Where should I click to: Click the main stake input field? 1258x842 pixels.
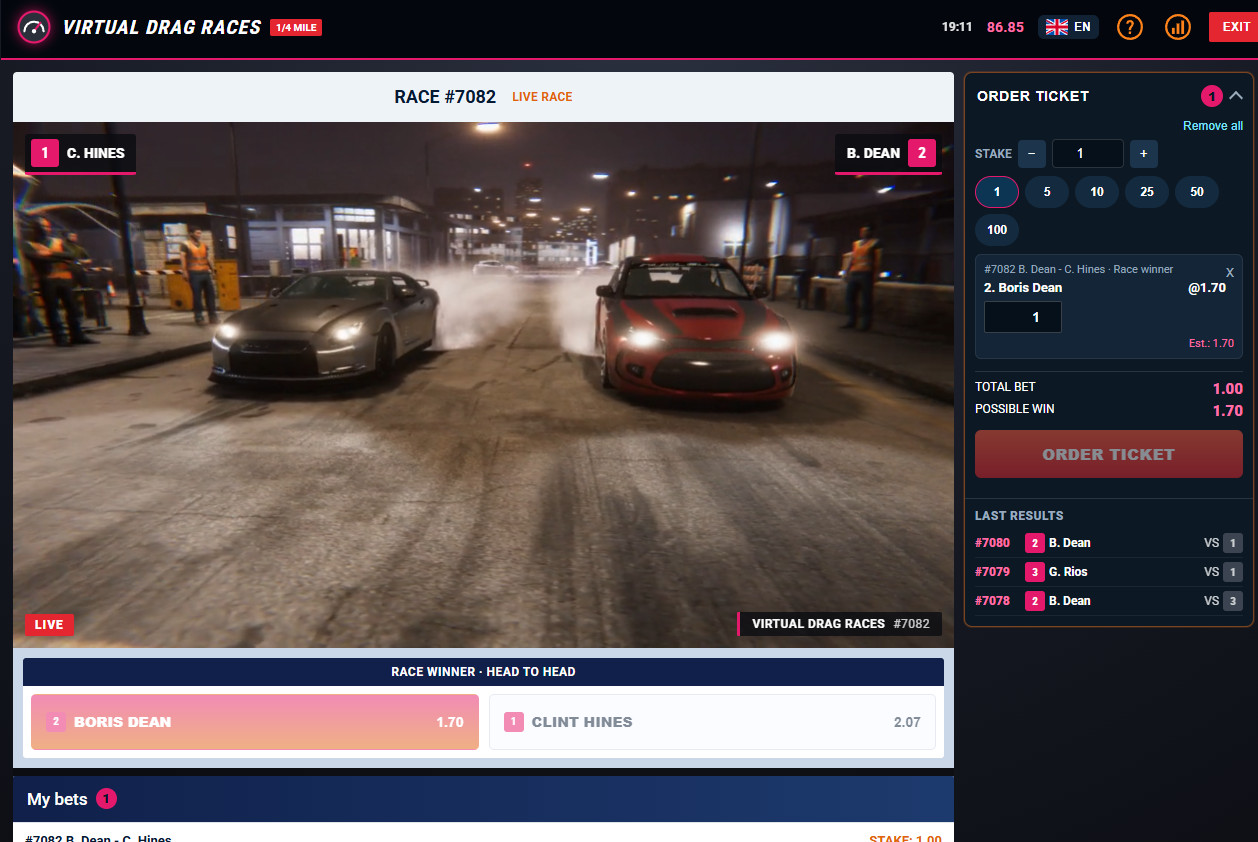[1088, 154]
